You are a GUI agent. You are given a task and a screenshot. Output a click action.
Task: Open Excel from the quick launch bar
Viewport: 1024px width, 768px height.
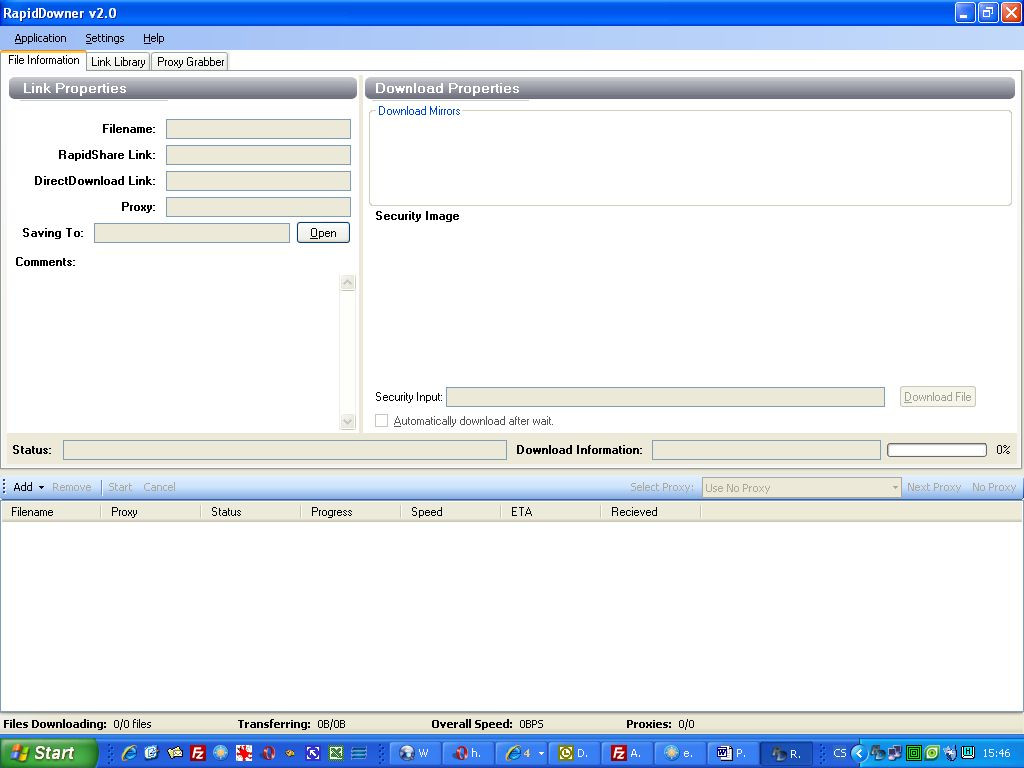tap(336, 753)
